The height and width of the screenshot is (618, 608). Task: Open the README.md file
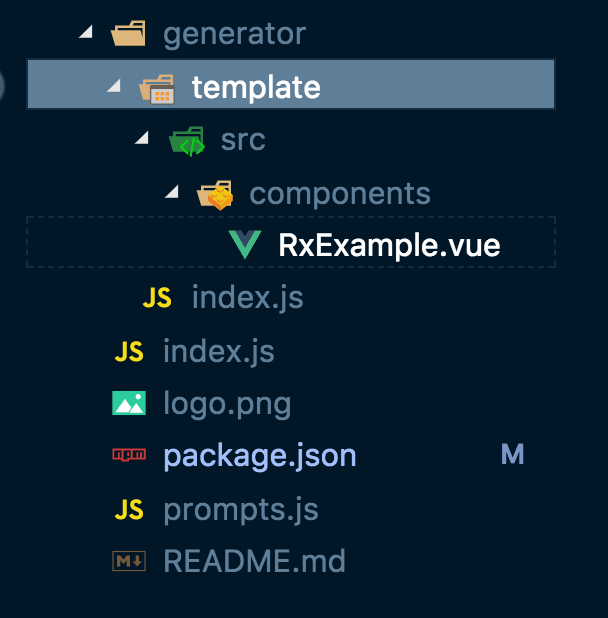click(255, 561)
